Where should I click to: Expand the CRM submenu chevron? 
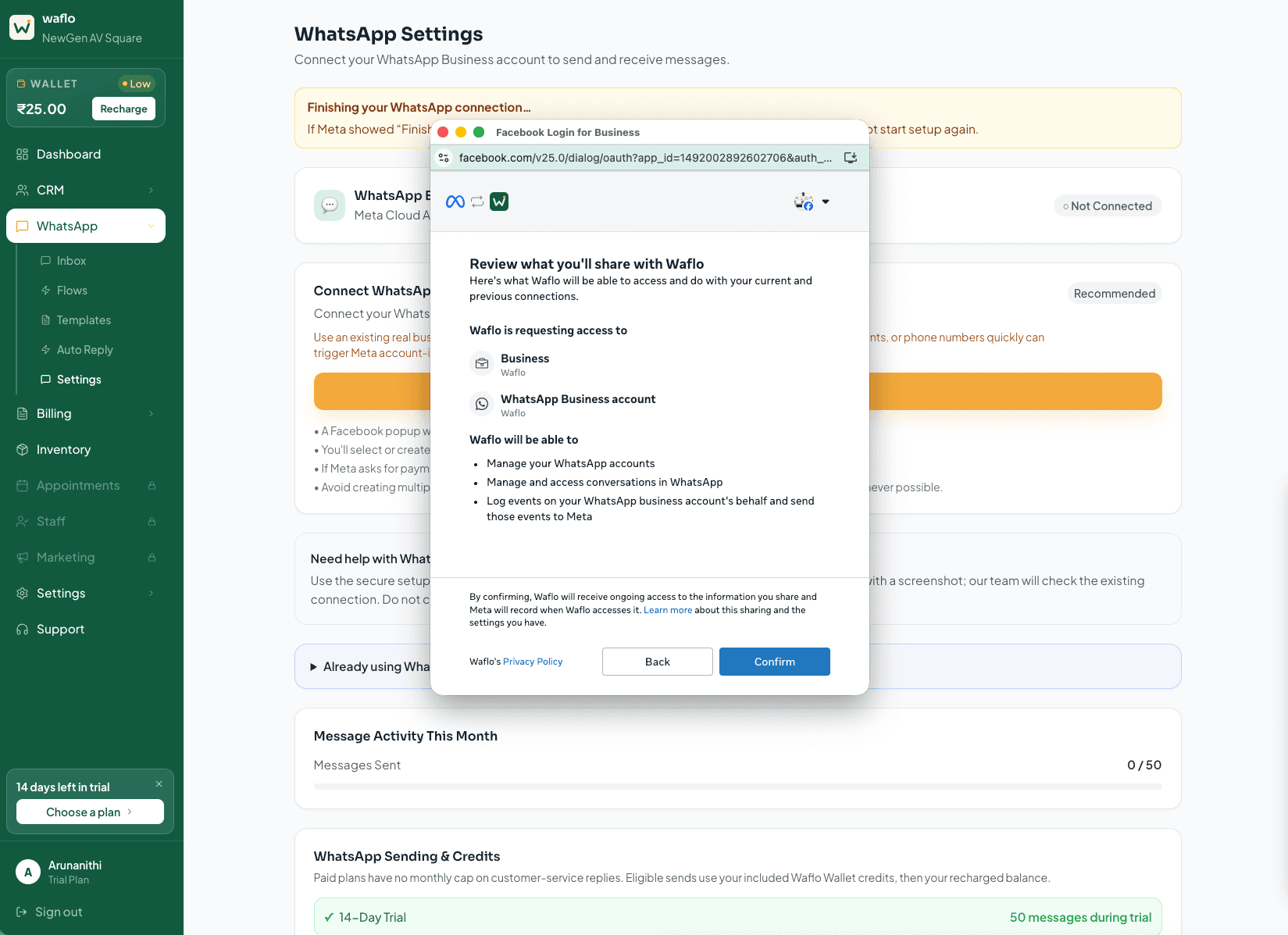tap(152, 190)
